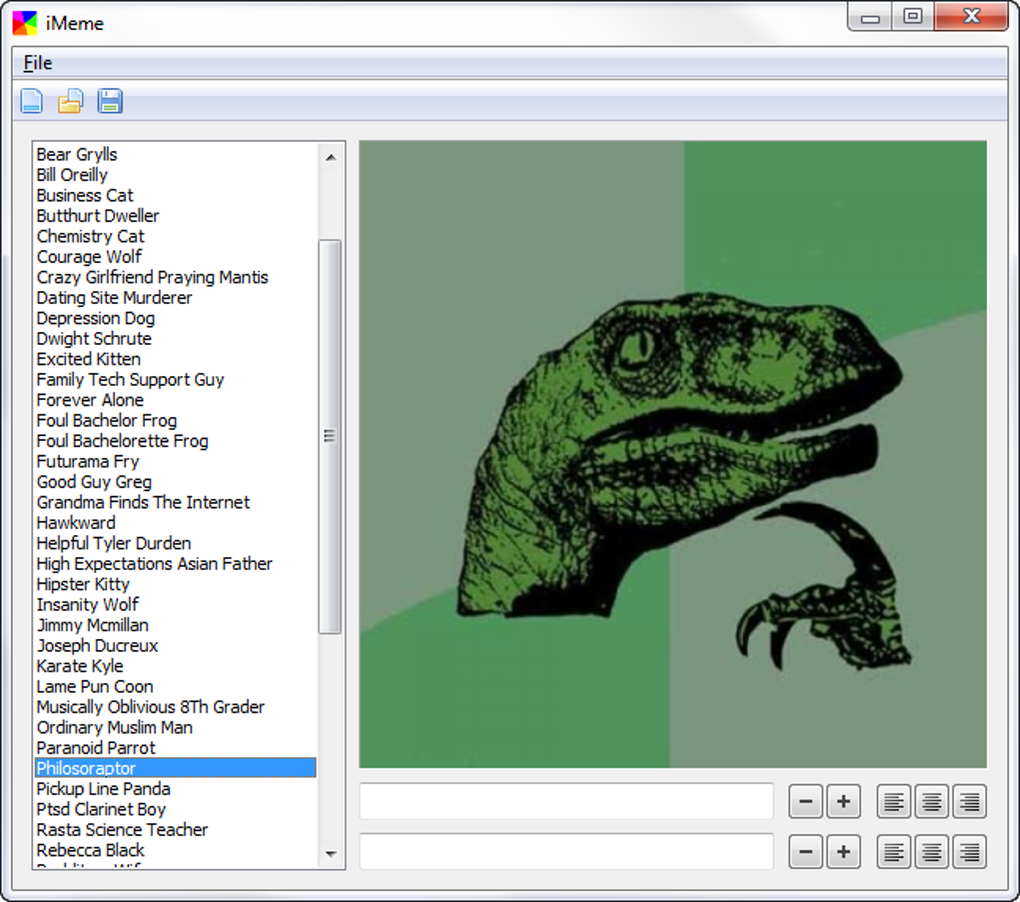Click the meme list scroll up arrow

[x=330, y=157]
